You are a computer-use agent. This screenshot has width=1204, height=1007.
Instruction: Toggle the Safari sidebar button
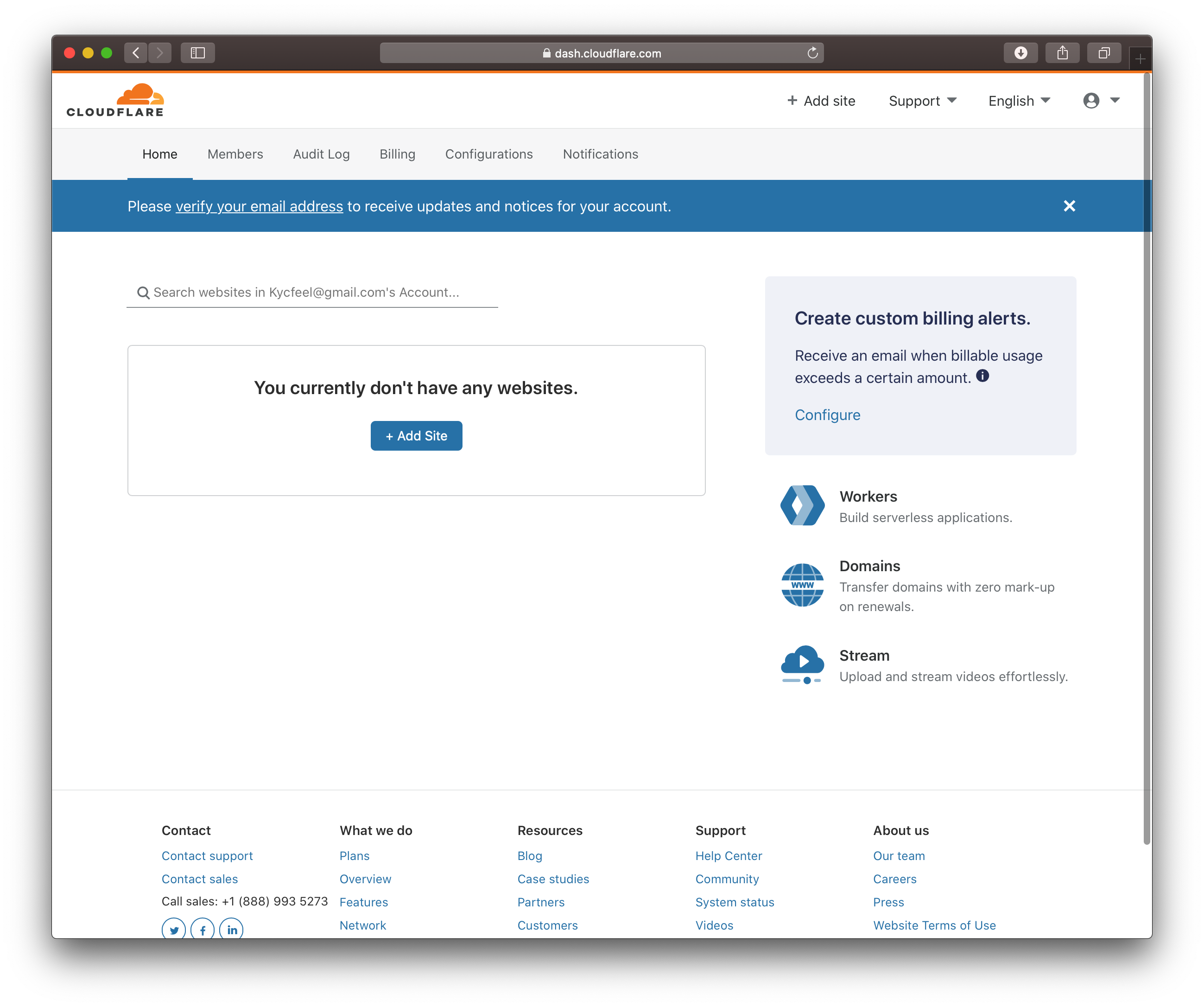pyautogui.click(x=198, y=53)
